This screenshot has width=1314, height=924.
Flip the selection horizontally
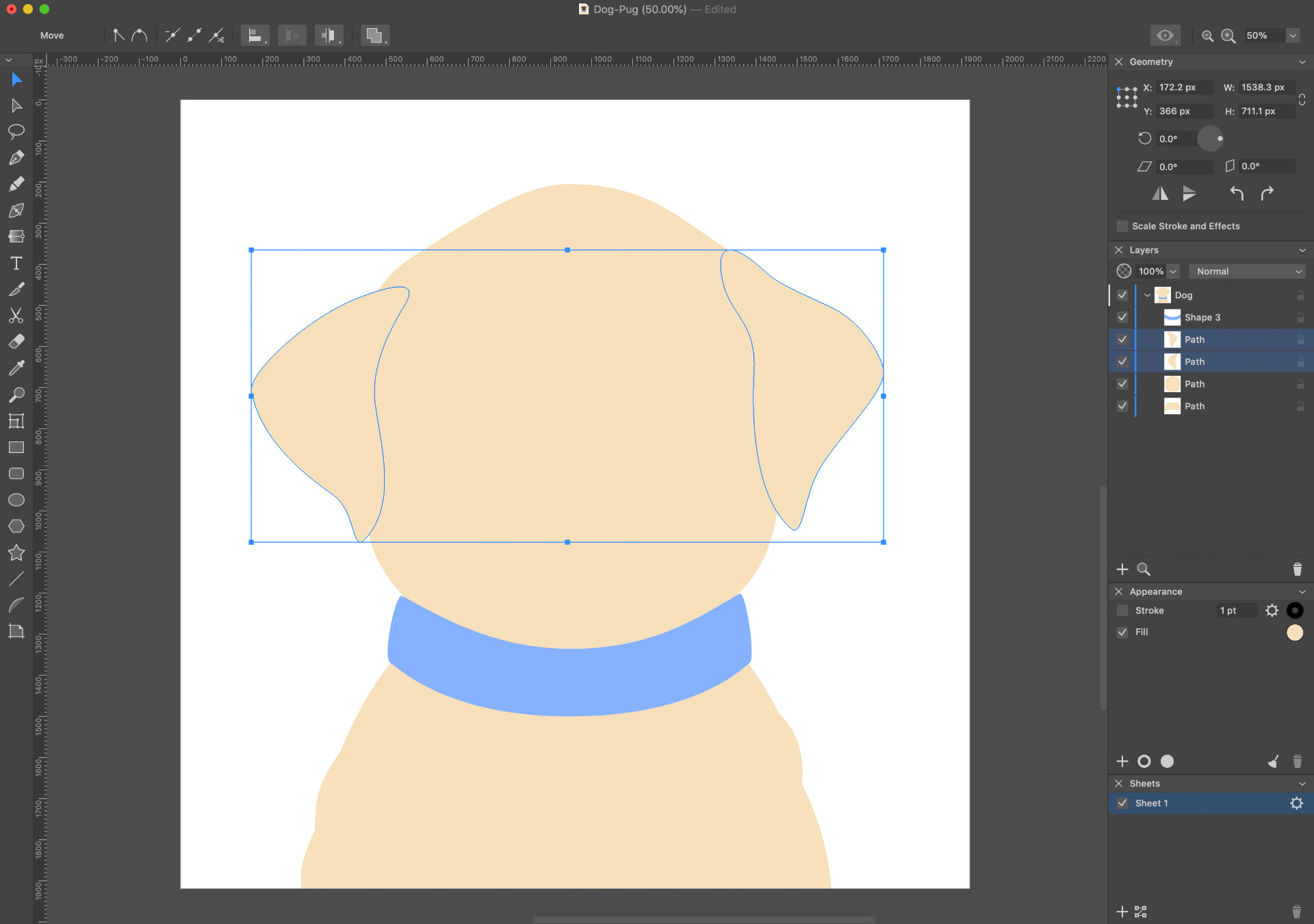pos(1160,193)
